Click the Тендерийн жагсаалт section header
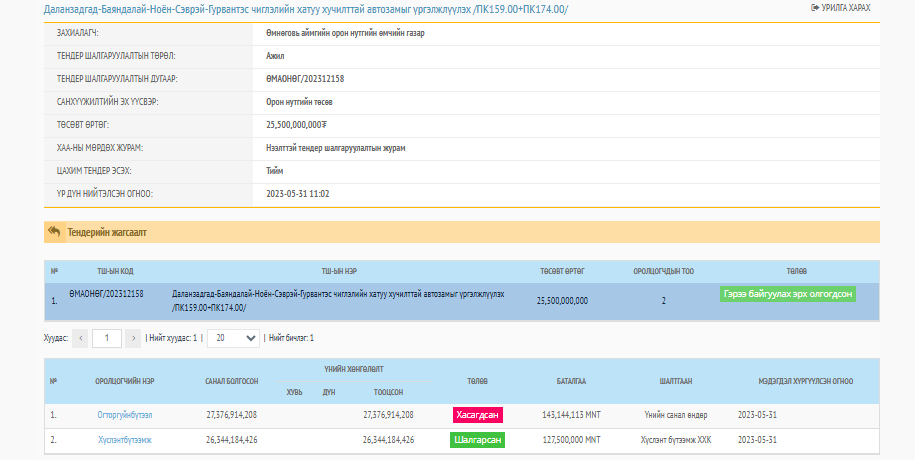 107,232
